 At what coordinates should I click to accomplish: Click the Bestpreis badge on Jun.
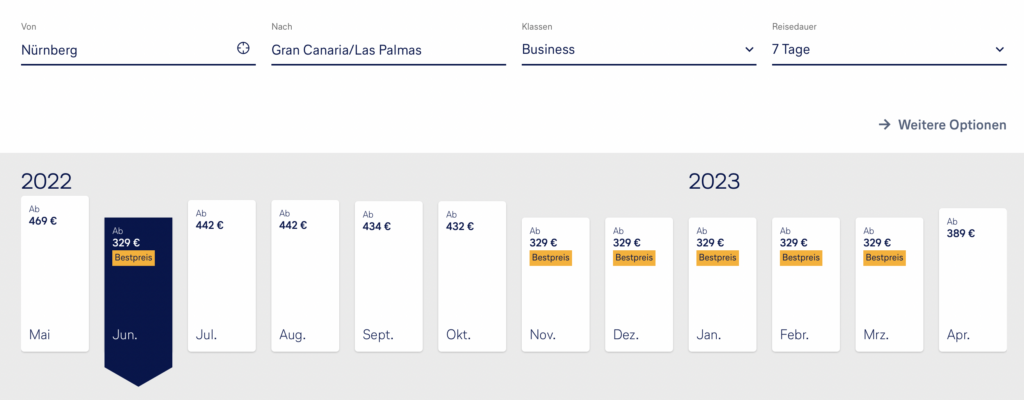134,258
